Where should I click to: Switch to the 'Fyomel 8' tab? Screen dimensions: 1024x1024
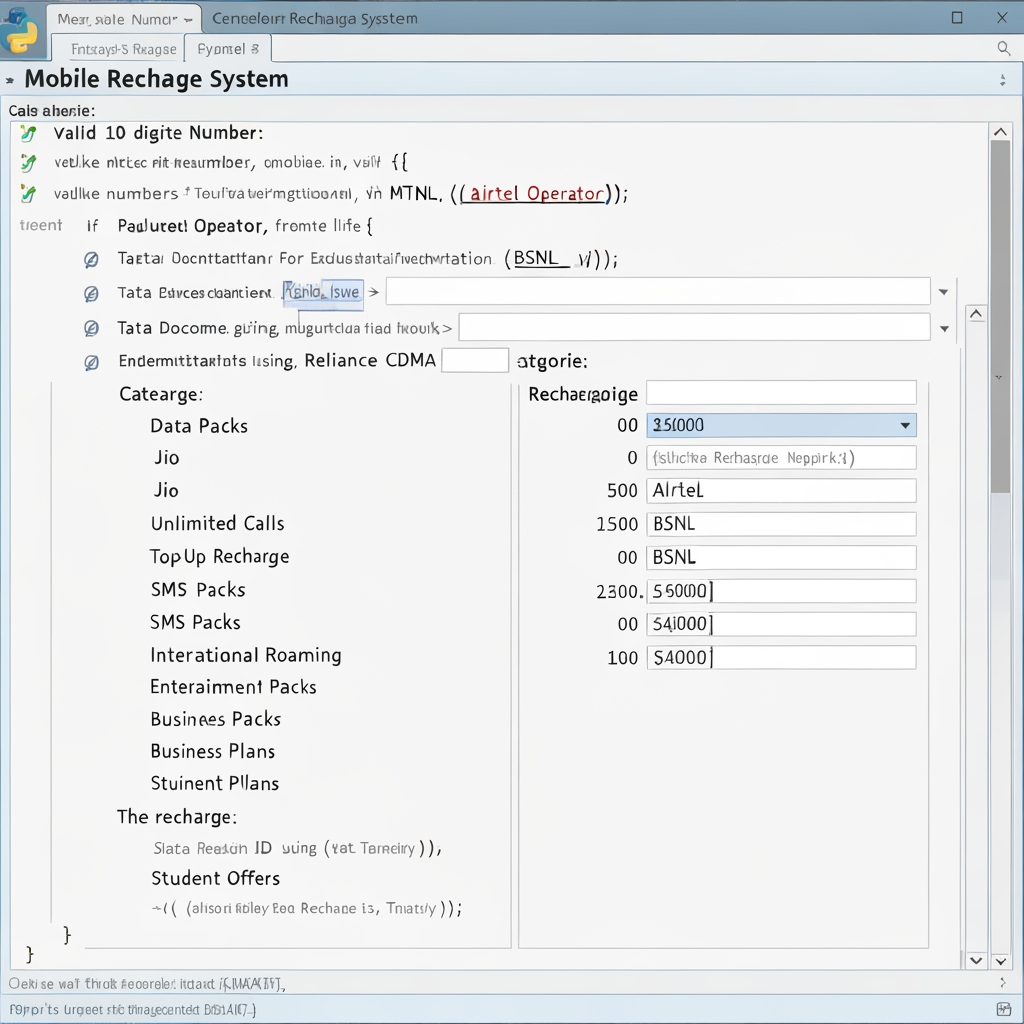(228, 49)
